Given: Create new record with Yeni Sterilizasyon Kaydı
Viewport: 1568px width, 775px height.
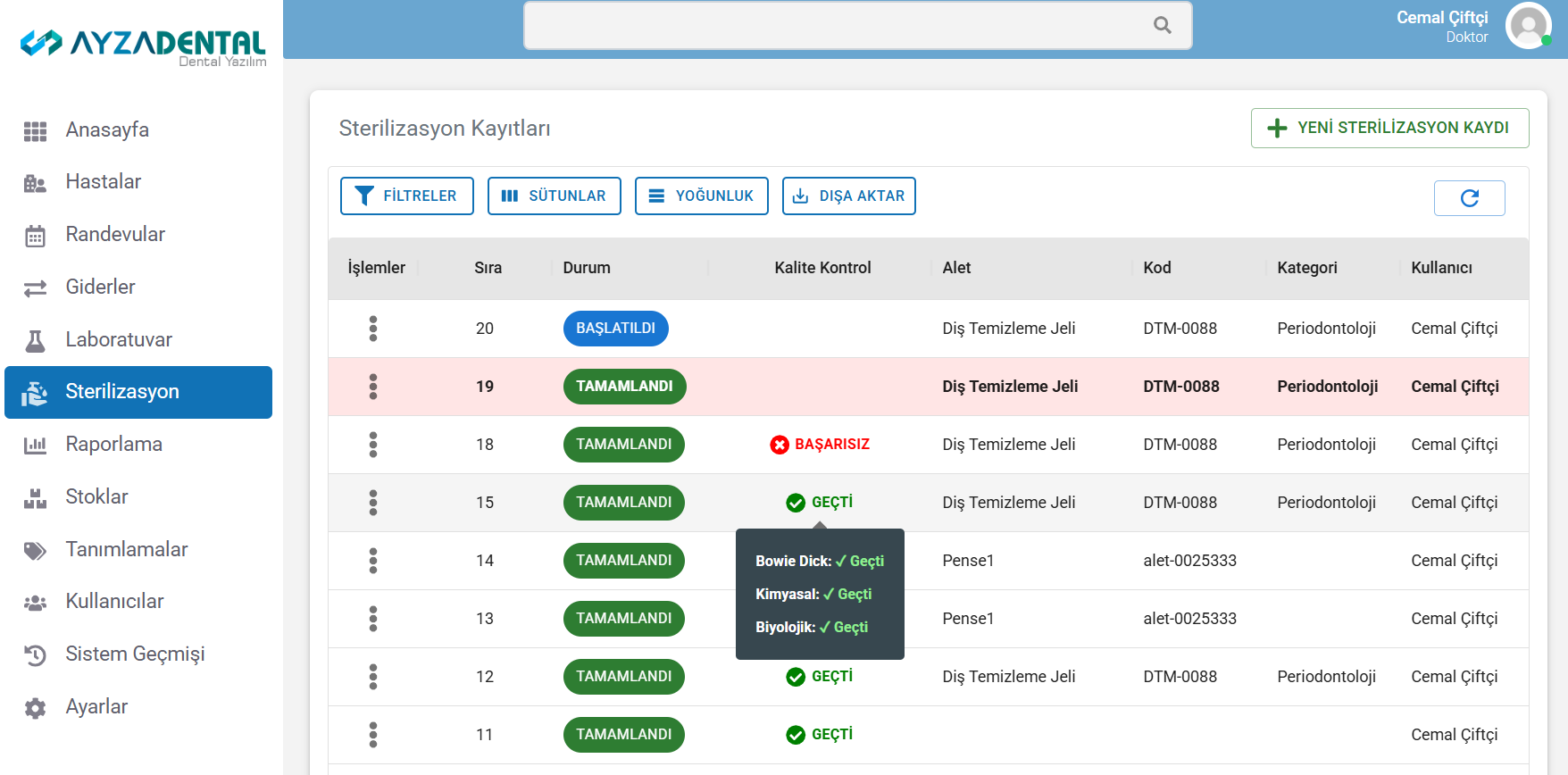Looking at the screenshot, I should click(1389, 128).
